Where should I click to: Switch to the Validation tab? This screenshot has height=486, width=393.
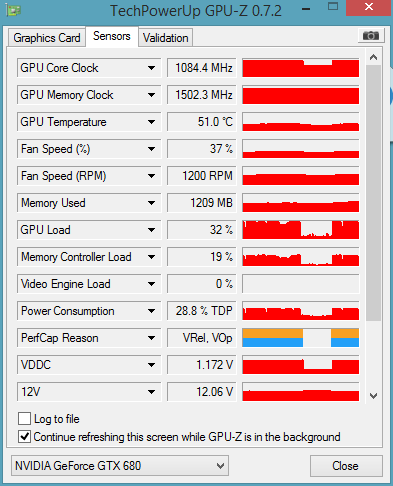tap(166, 38)
